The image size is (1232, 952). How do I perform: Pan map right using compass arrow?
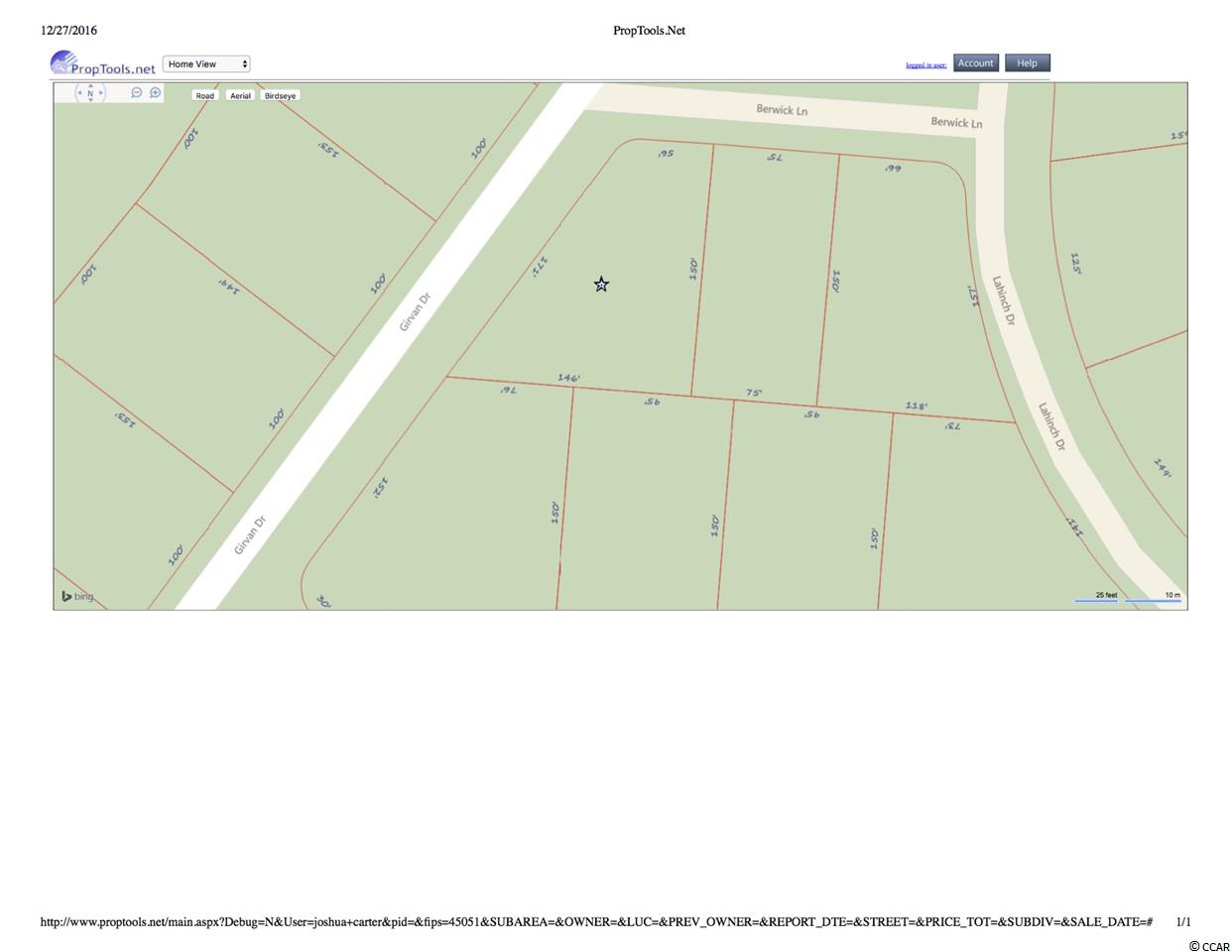click(x=101, y=94)
